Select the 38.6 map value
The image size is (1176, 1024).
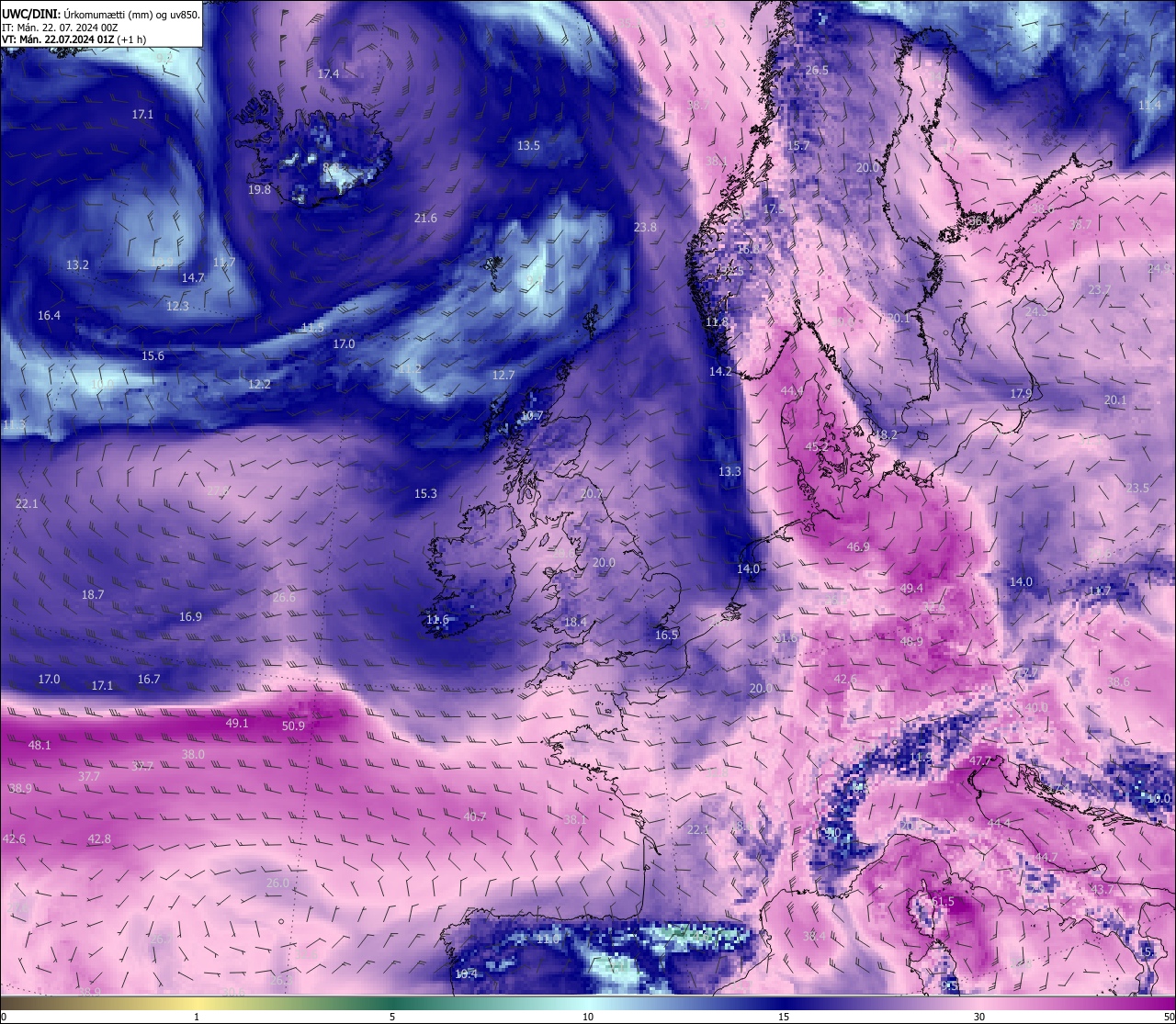(1118, 681)
